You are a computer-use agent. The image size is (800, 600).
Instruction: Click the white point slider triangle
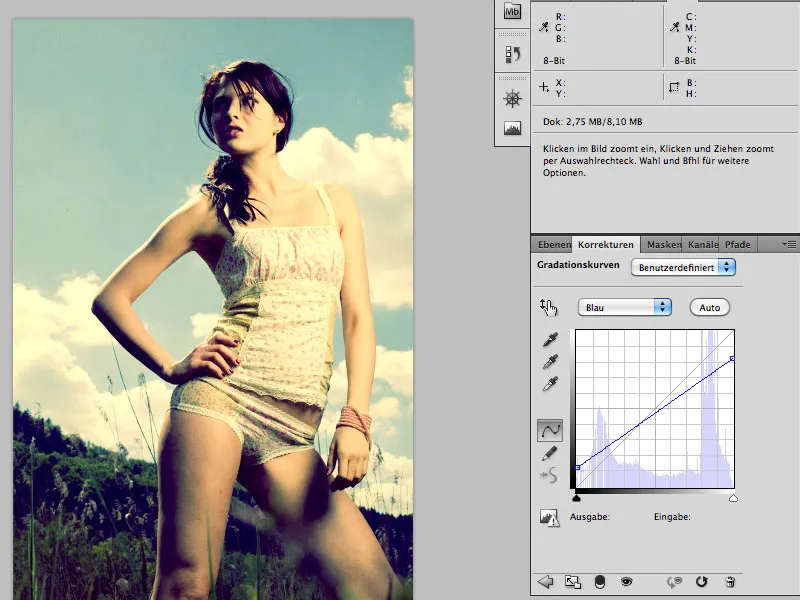pos(734,497)
